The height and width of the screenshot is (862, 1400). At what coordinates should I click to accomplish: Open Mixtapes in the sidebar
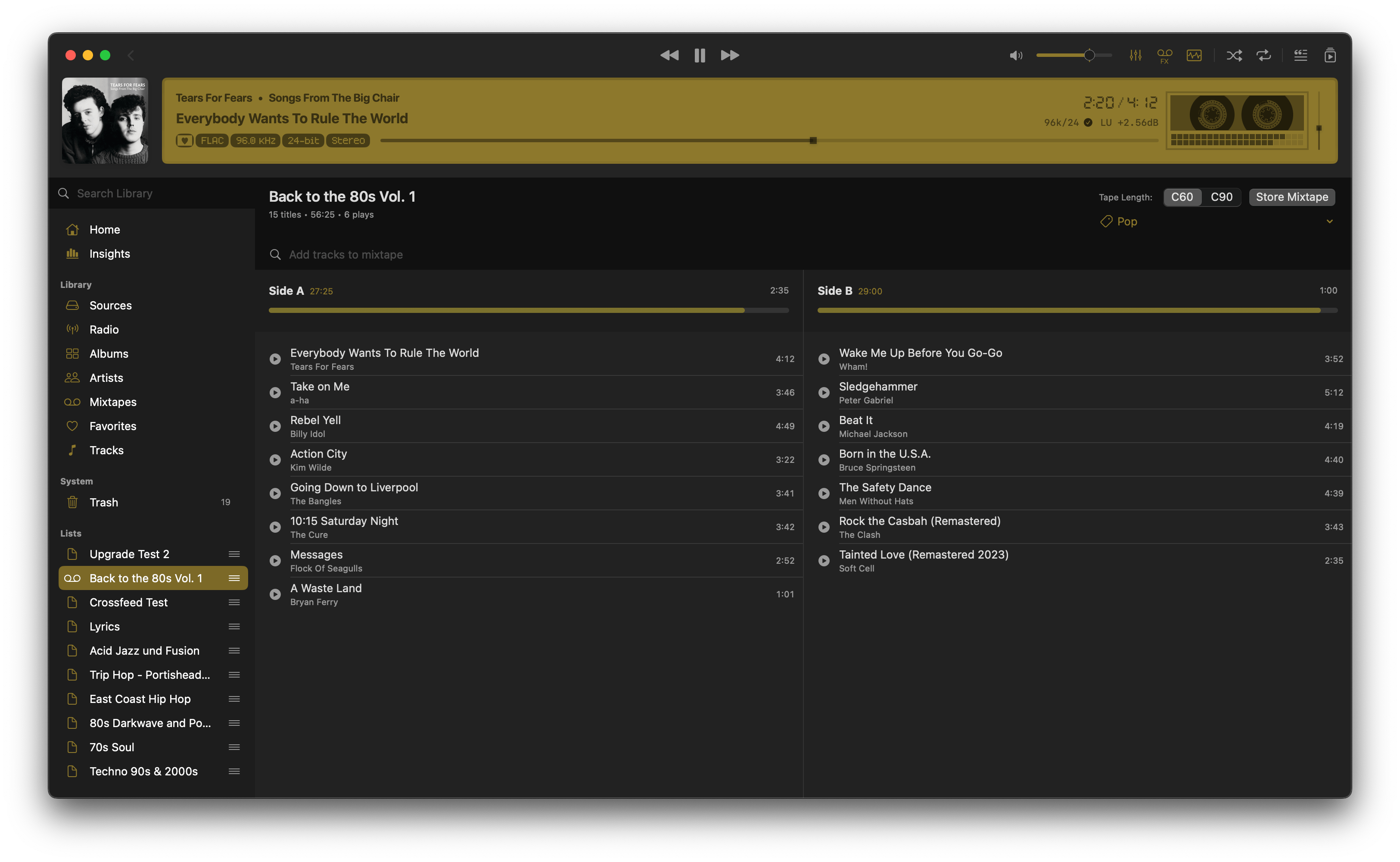[x=113, y=402]
